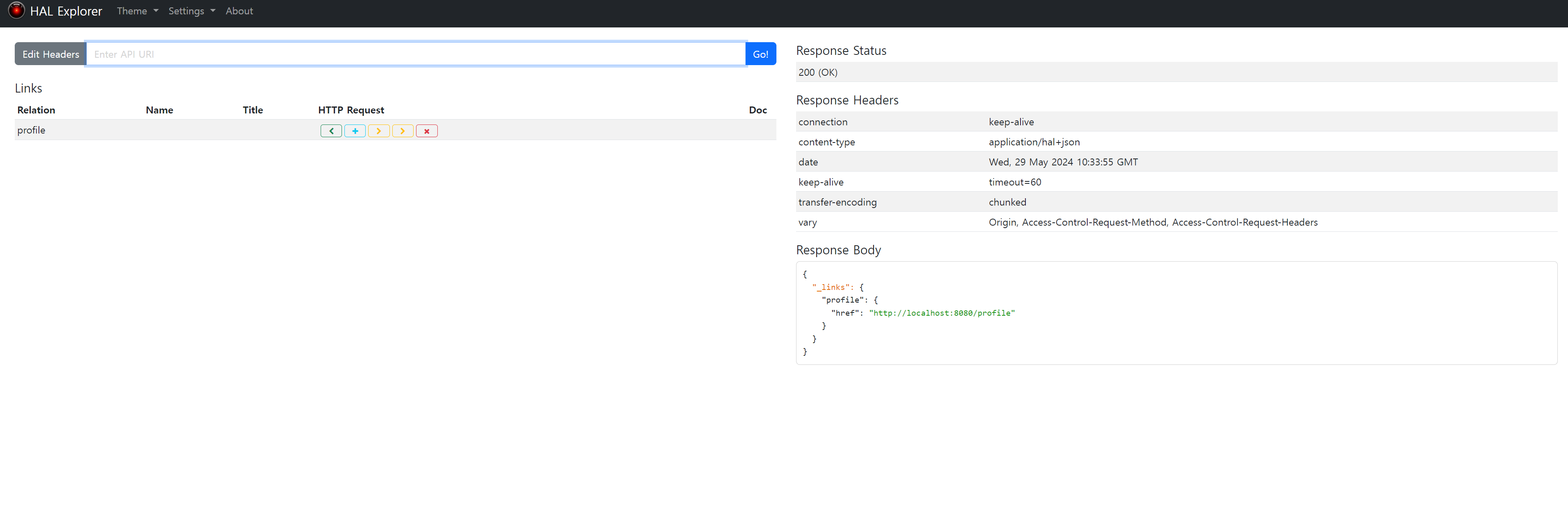The image size is (1568, 527).
Task: Click the HAL Explorer brand title
Action: coord(66,11)
